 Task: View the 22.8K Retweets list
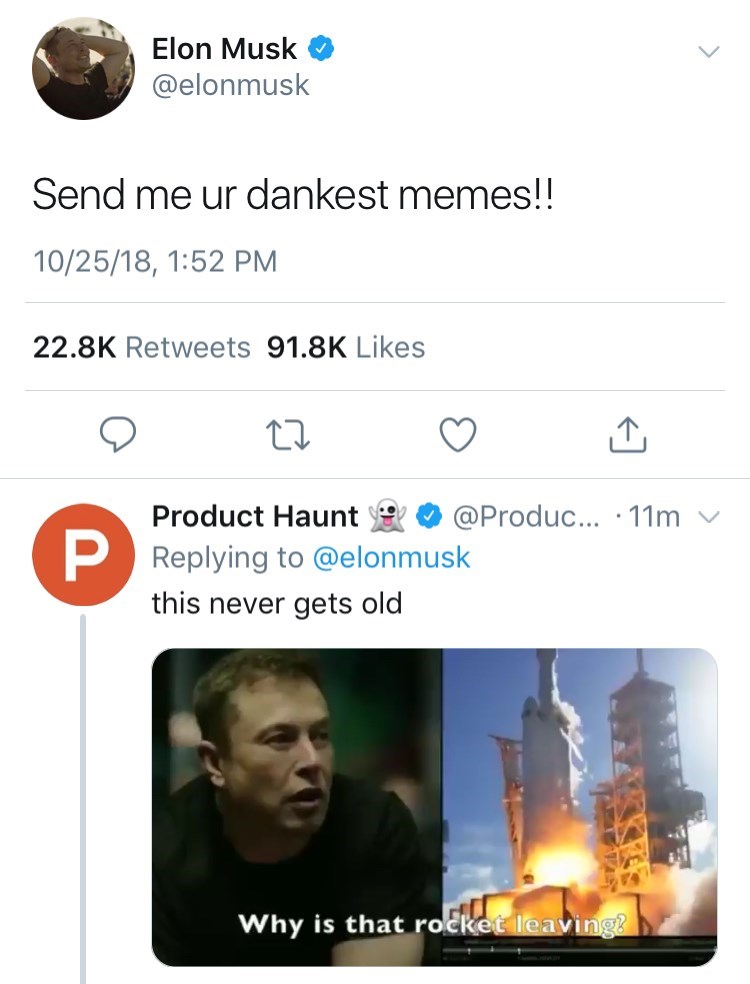coord(141,347)
